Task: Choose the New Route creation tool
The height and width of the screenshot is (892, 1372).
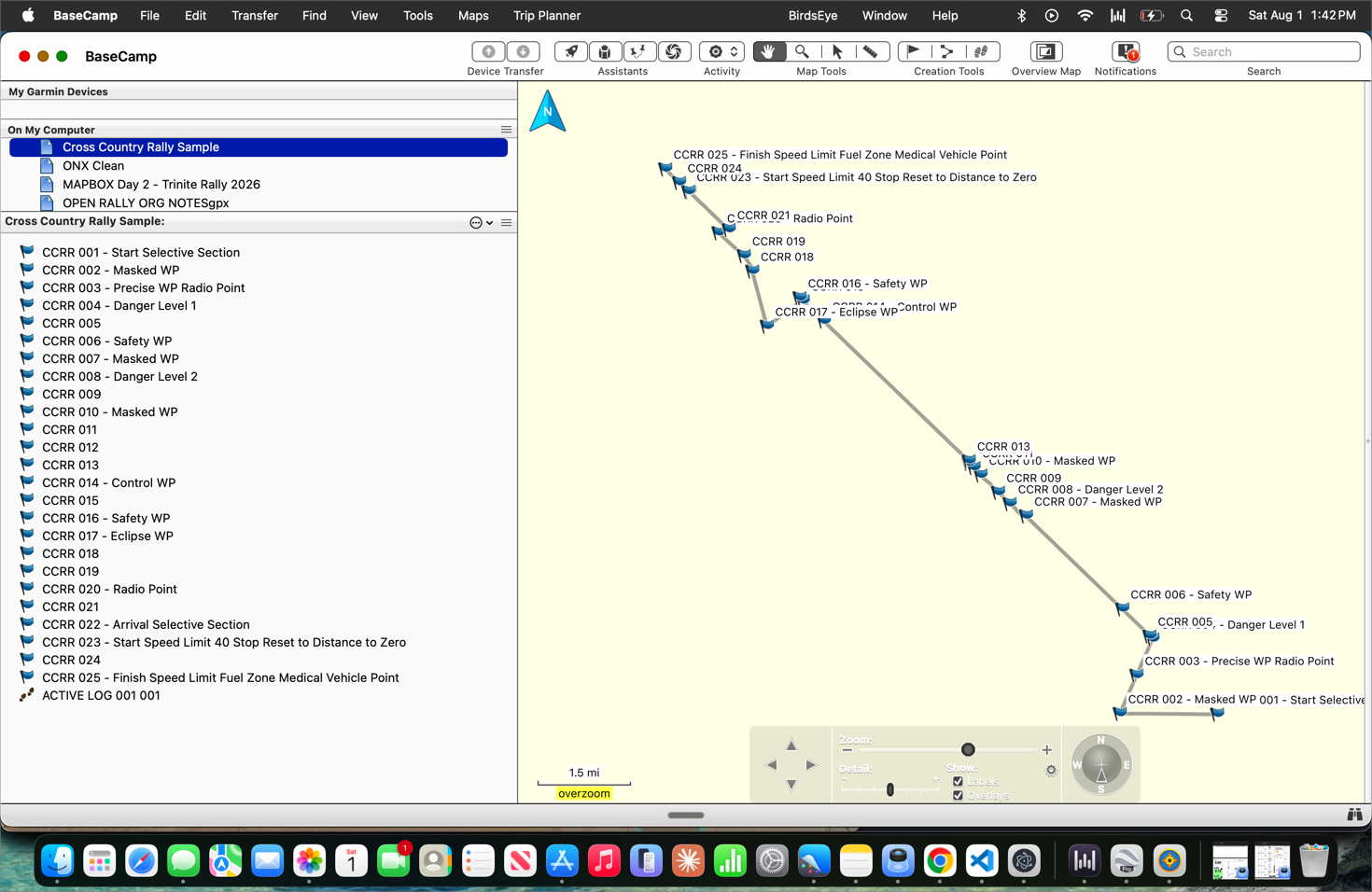Action: coord(947,51)
